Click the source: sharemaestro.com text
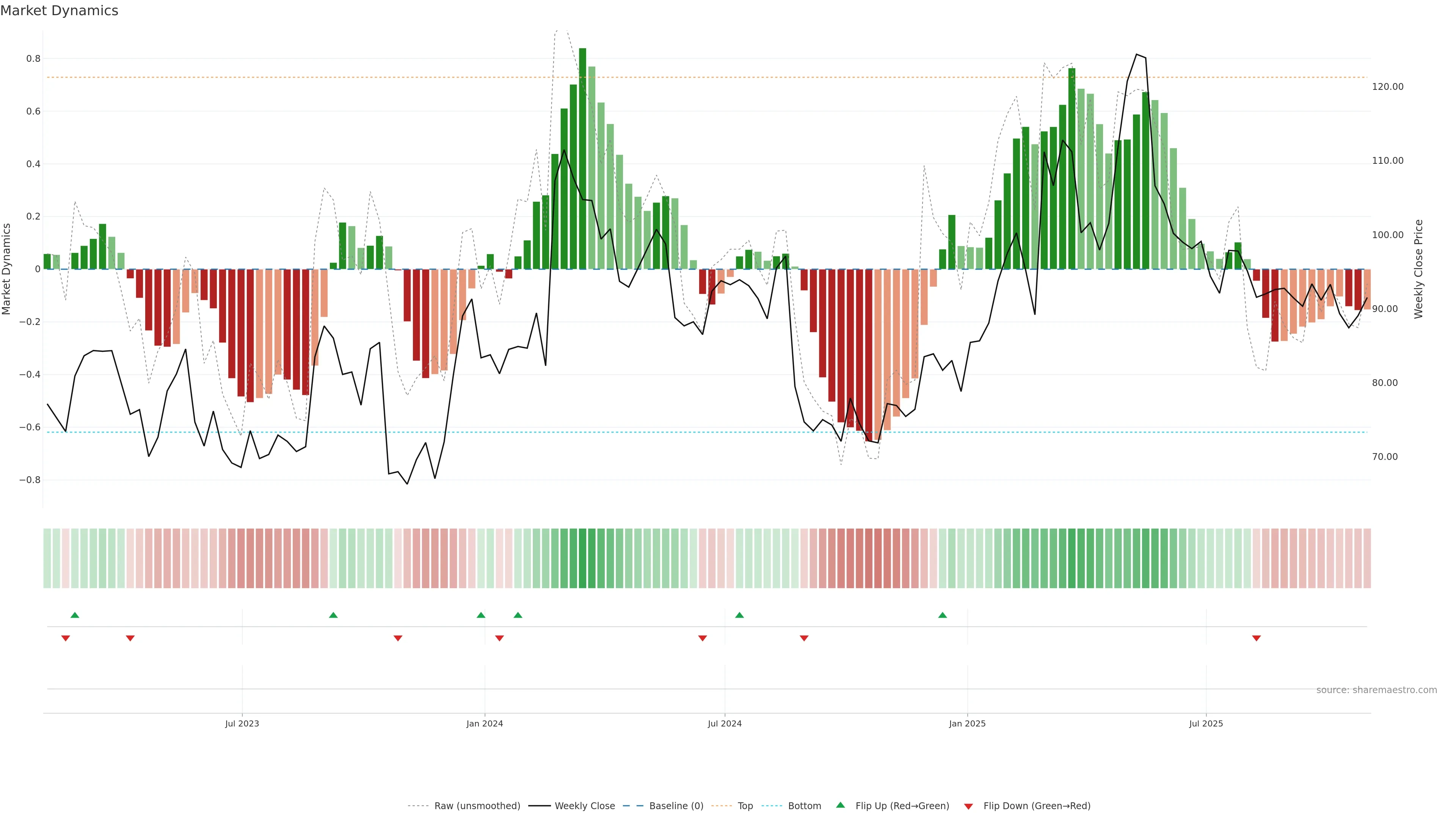 pos(1376,690)
